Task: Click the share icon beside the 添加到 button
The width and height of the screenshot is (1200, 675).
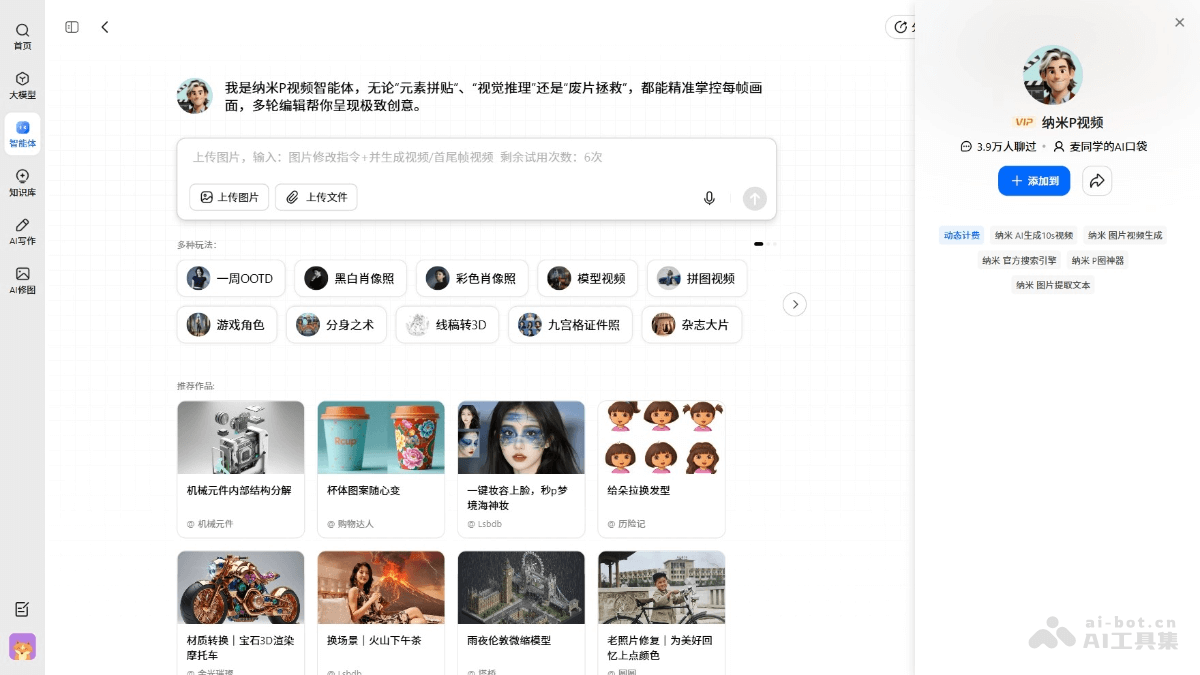Action: coord(1097,180)
